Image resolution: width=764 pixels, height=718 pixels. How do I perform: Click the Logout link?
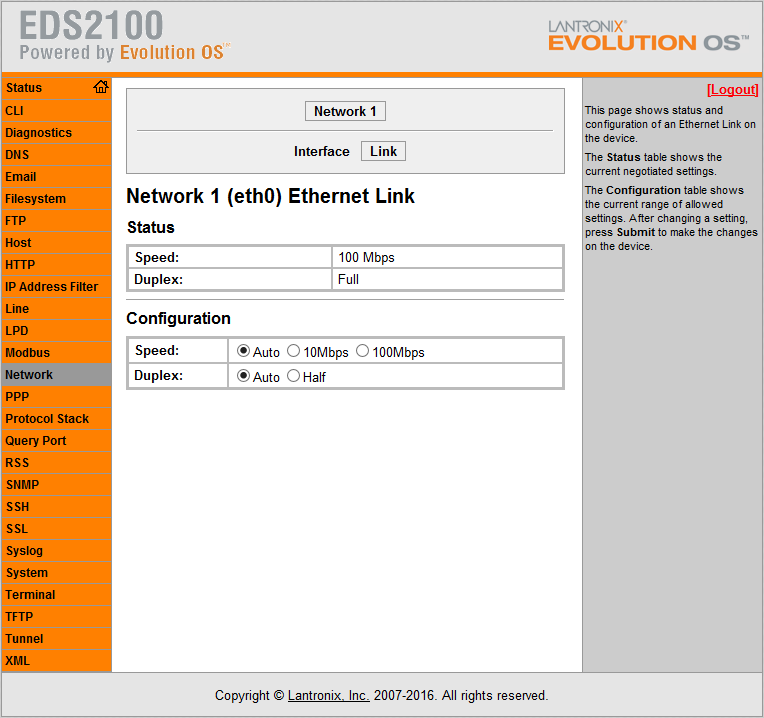coord(732,90)
